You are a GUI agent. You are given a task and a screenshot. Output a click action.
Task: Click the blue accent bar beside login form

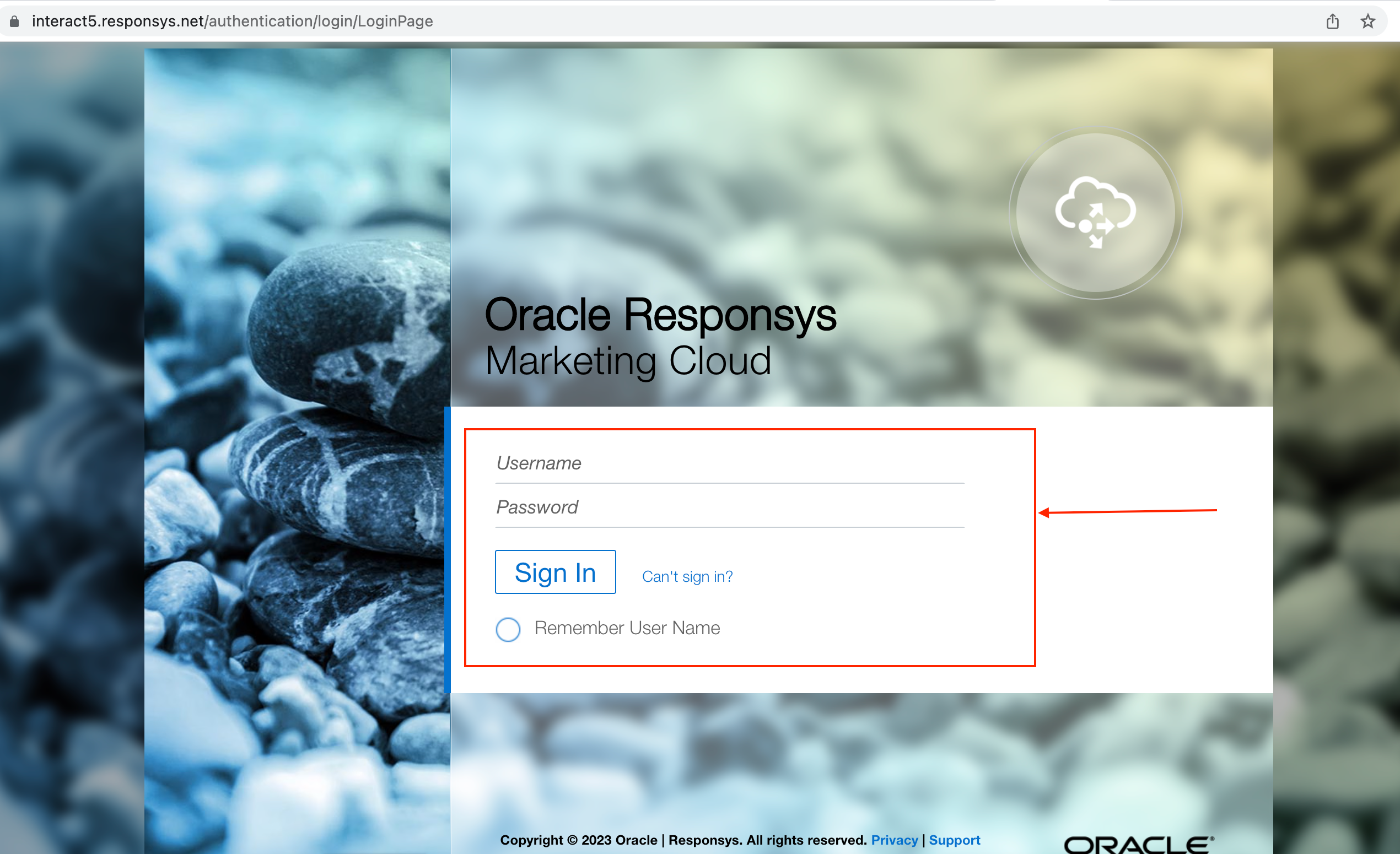[447, 550]
